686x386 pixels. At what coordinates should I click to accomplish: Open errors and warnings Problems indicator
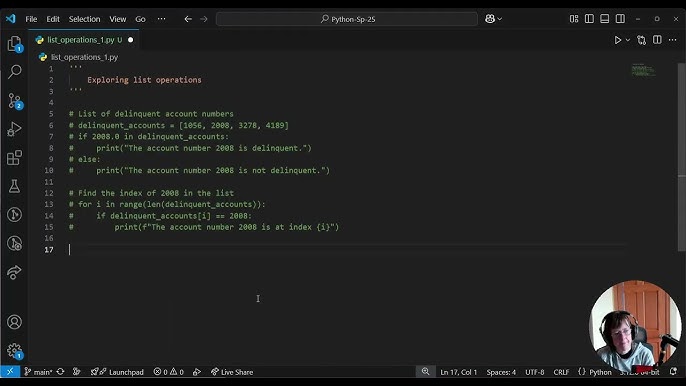(168, 372)
